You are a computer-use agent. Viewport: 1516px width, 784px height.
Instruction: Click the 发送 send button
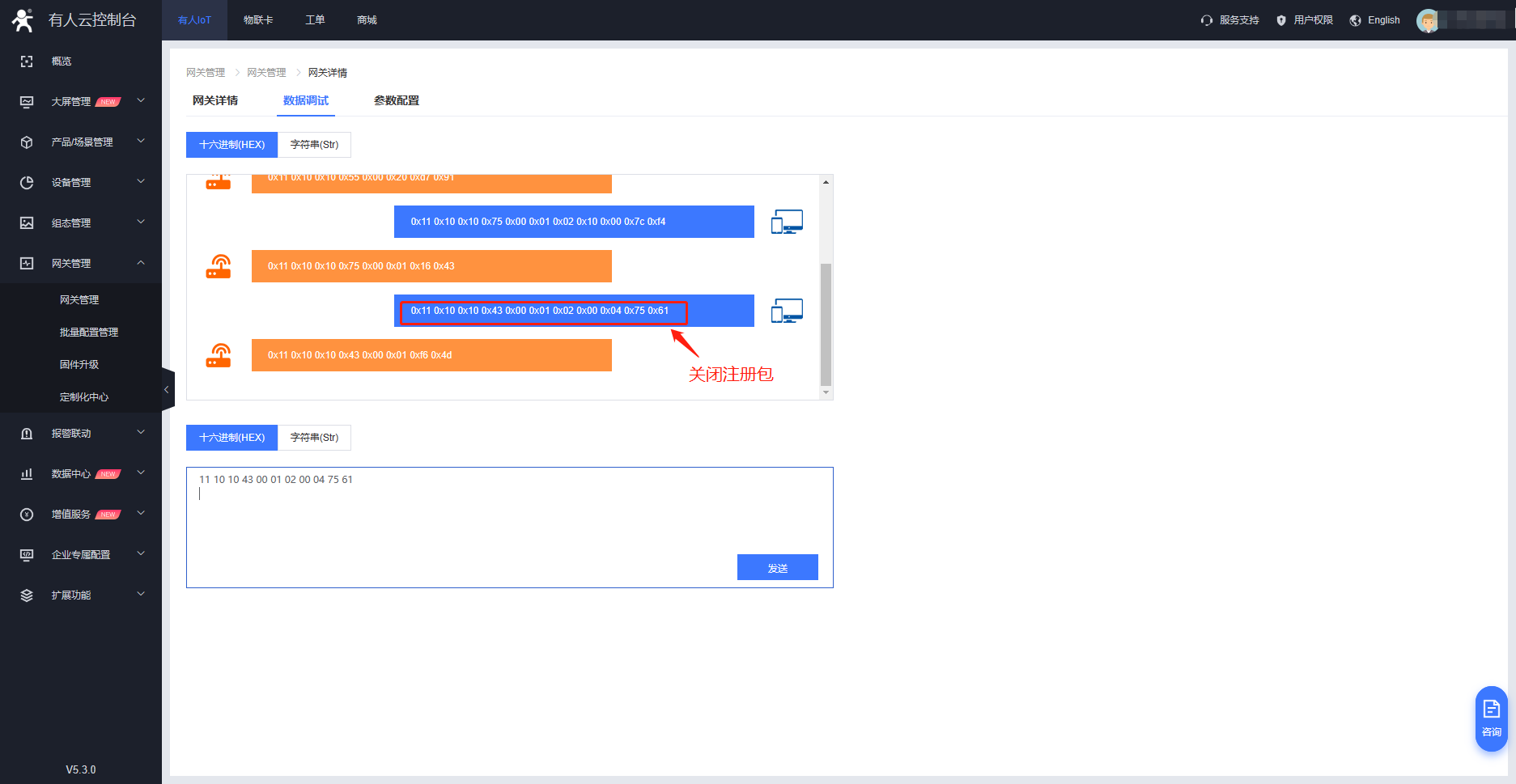click(x=778, y=567)
